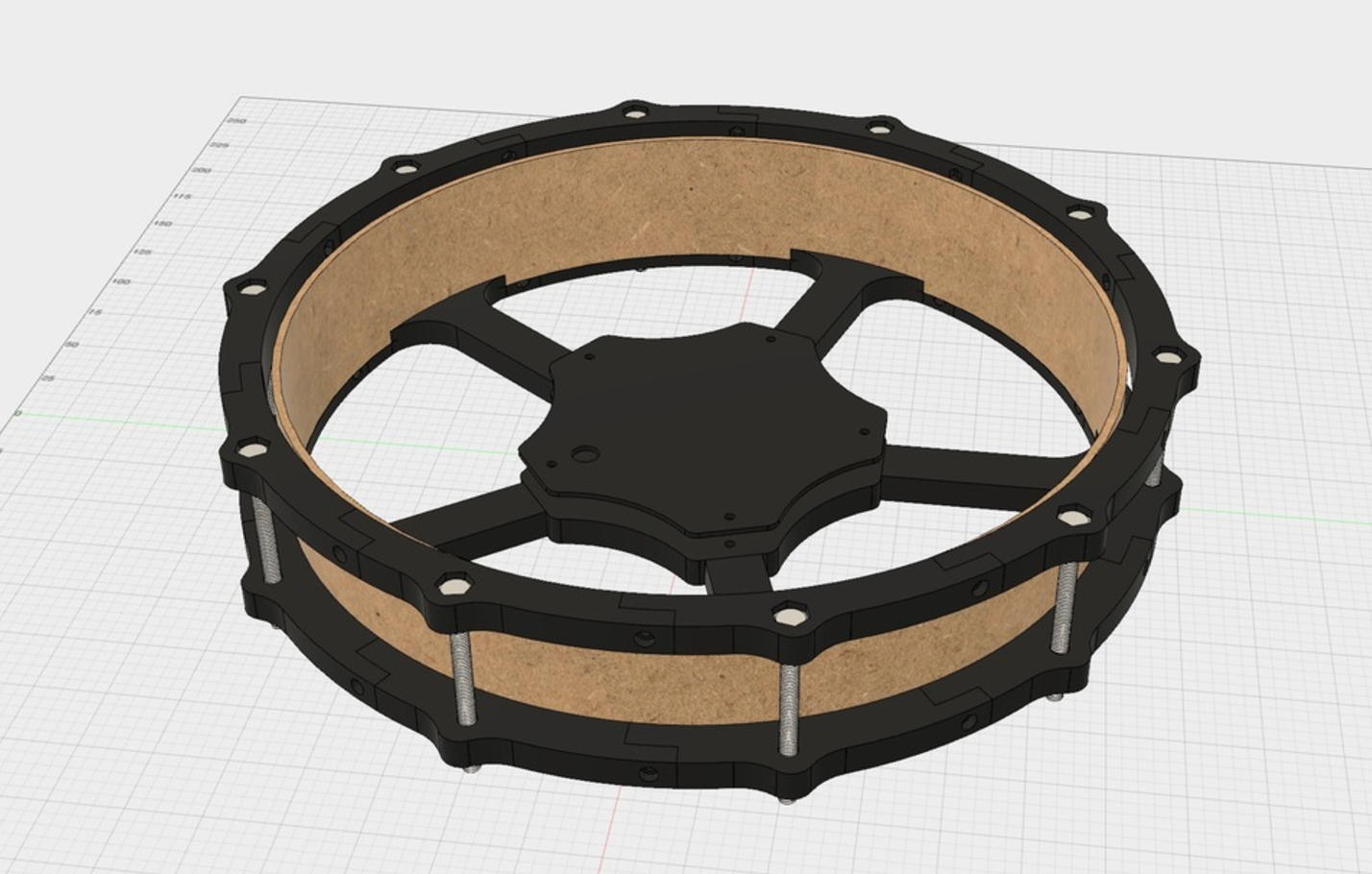Click the grid label "50"

71,345
